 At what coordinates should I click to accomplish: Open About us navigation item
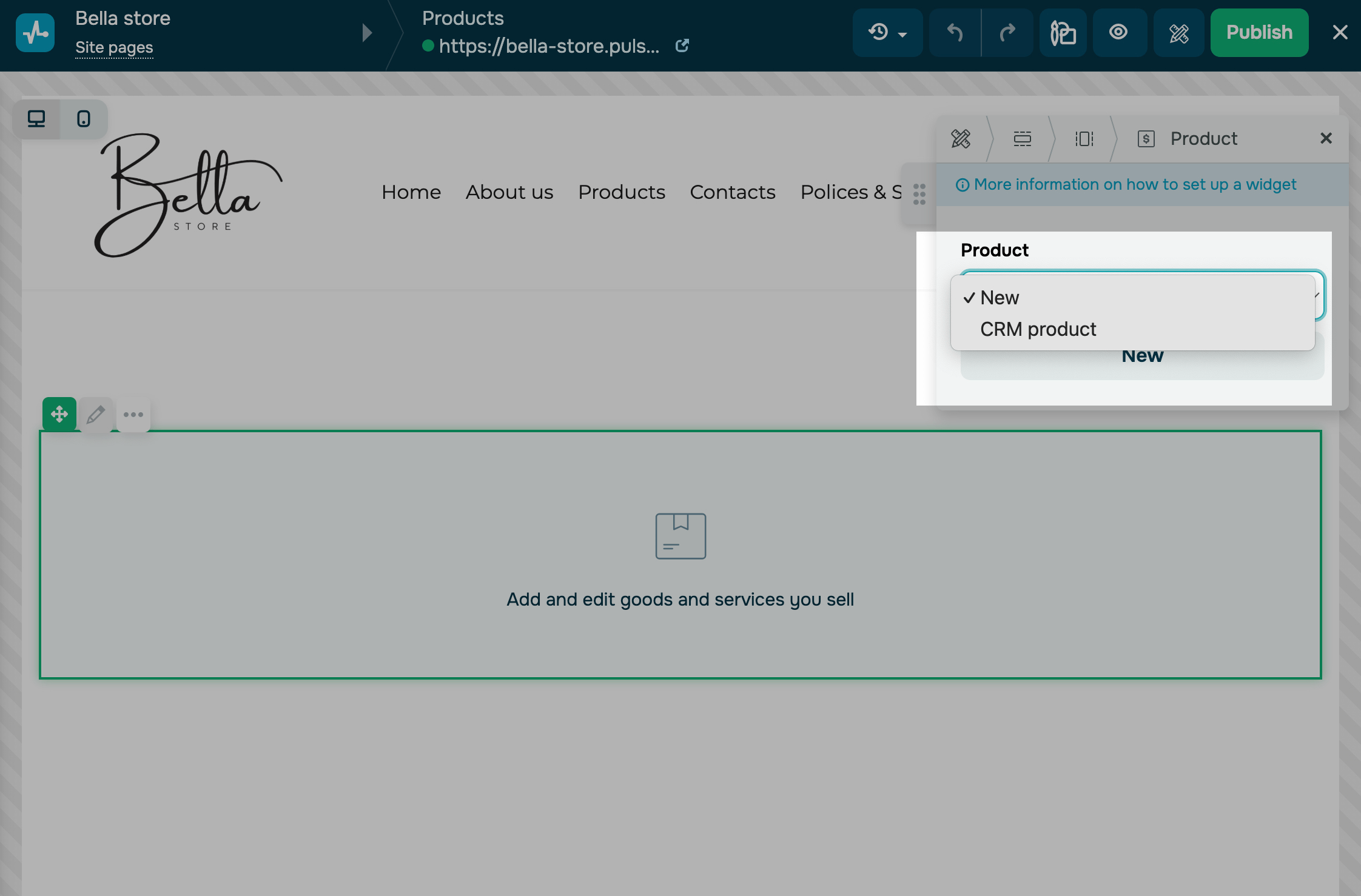509,192
